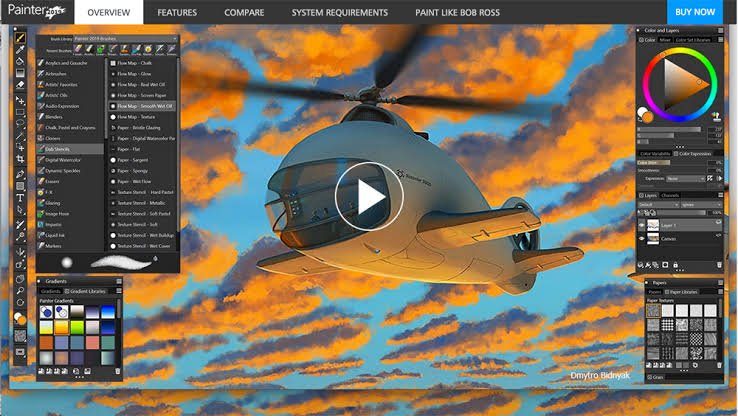Select the Brush tool in the toolbox
This screenshot has width=738, height=416.
(x=20, y=38)
